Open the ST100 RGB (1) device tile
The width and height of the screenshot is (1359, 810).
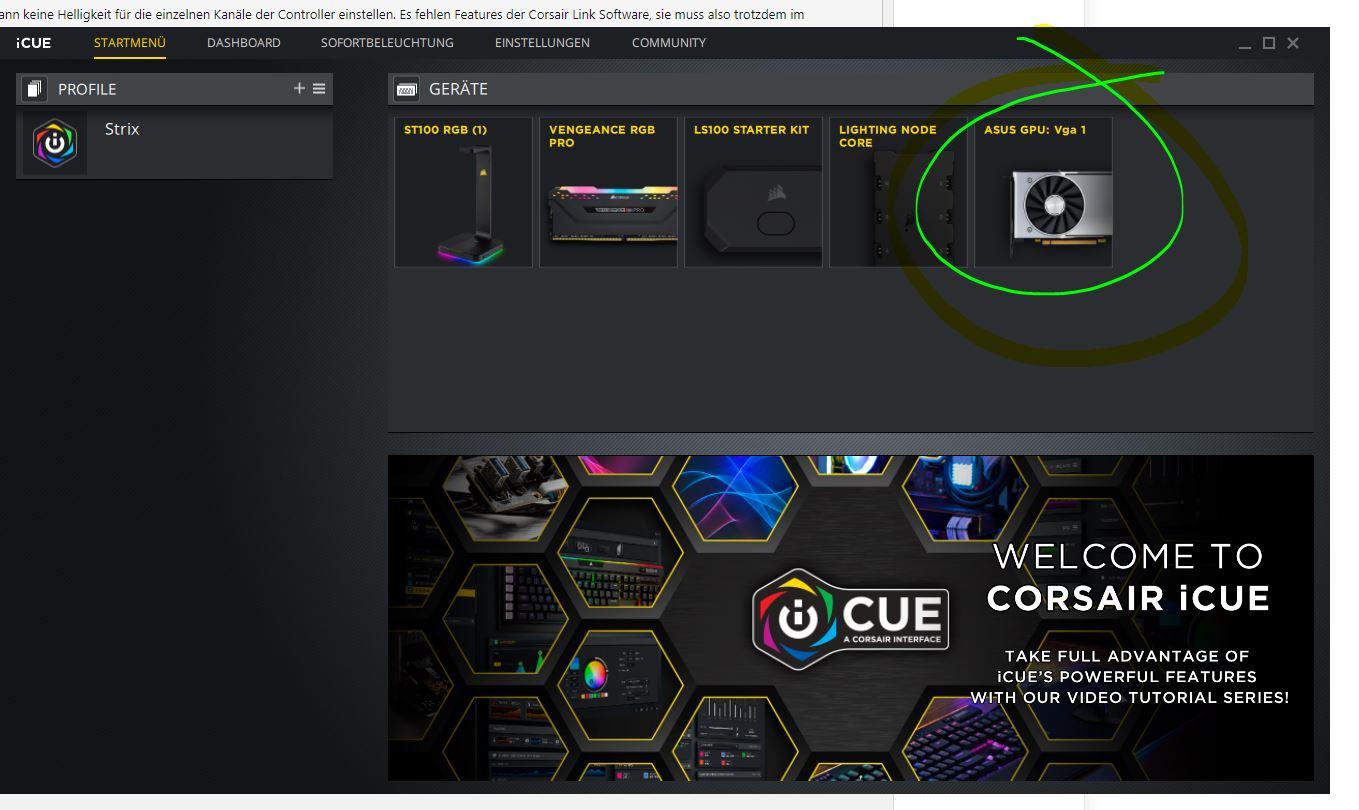click(463, 193)
